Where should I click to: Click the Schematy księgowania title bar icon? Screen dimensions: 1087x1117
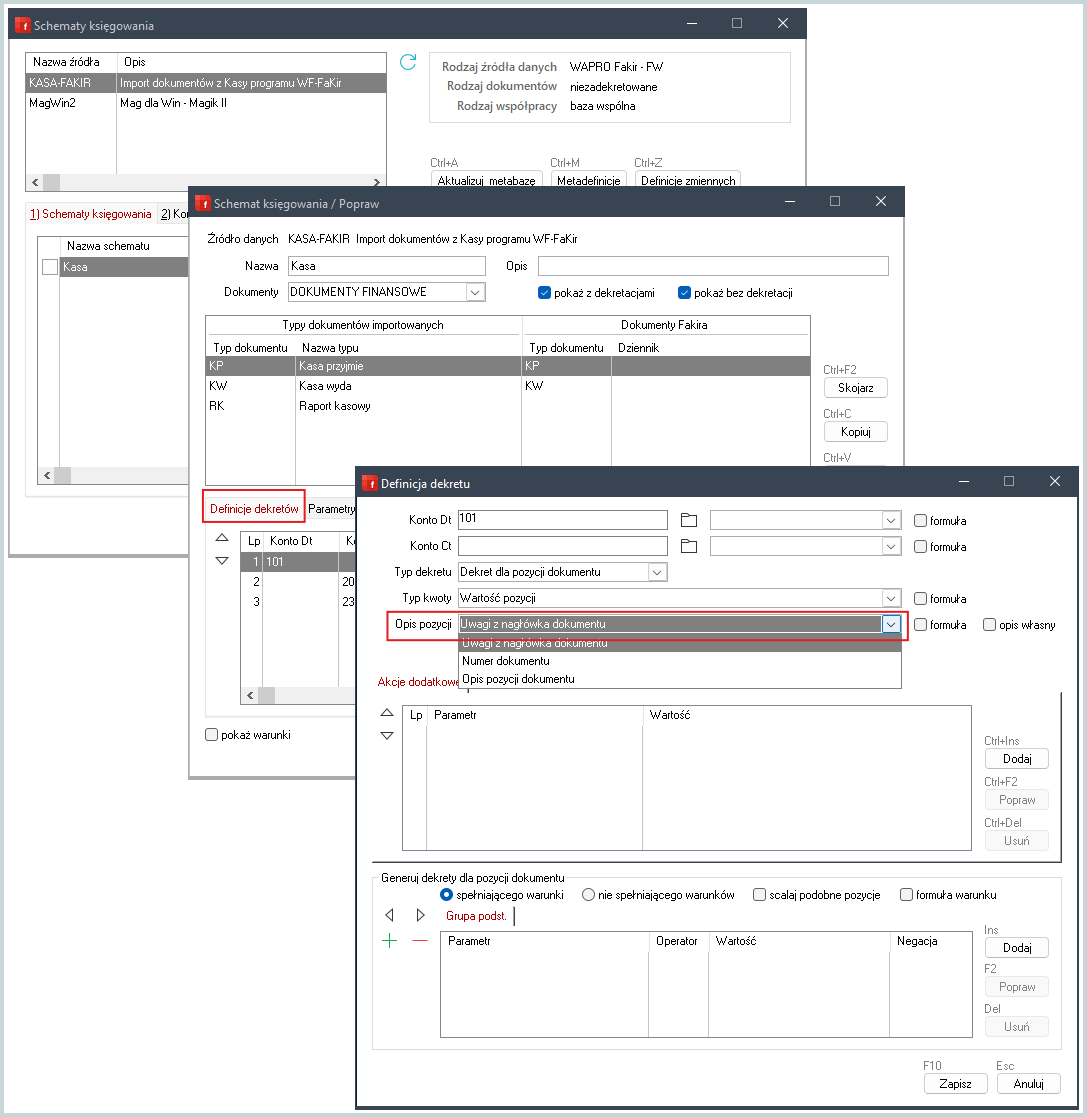[x=22, y=25]
